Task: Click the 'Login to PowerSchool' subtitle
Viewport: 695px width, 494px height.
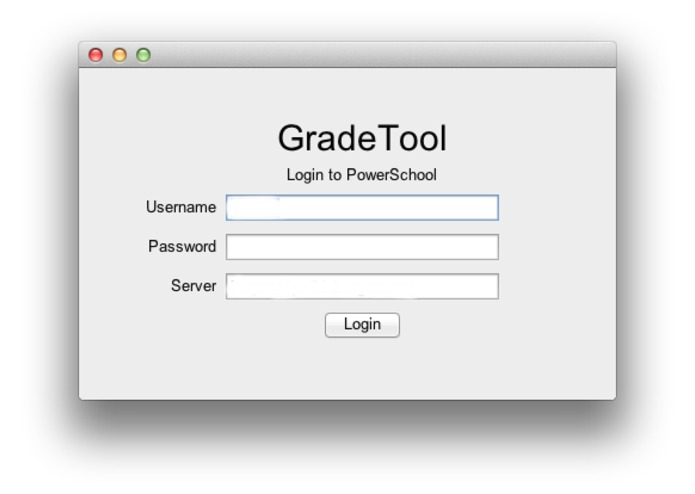Action: (361, 175)
